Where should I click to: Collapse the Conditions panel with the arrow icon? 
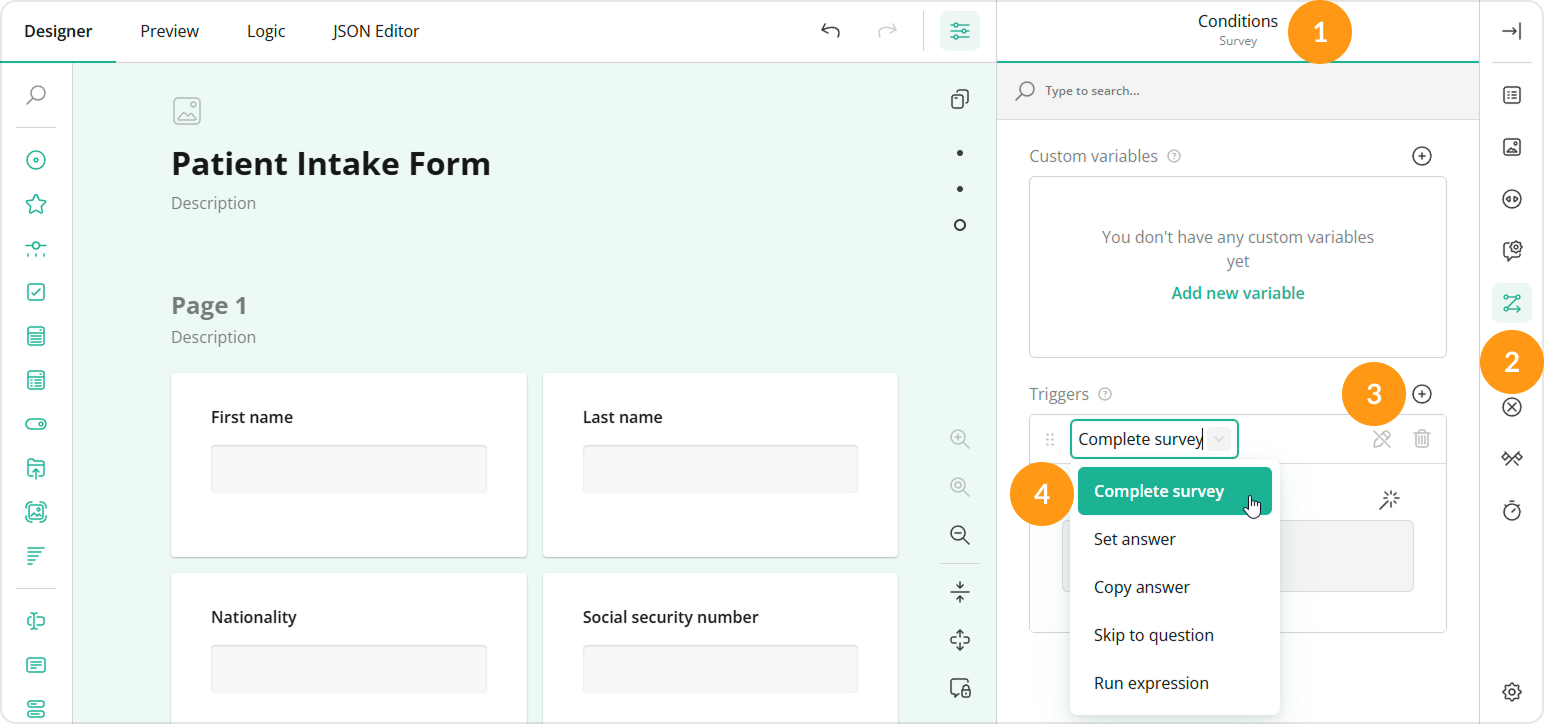pyautogui.click(x=1512, y=31)
